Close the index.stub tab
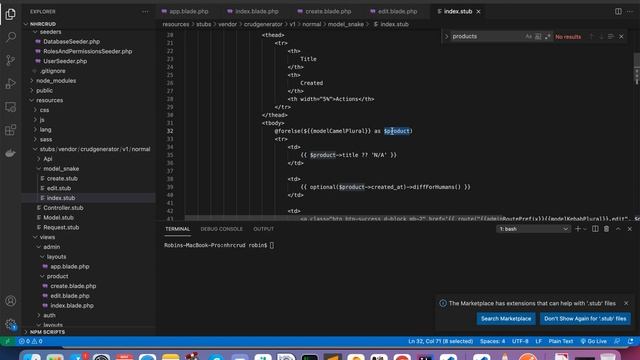The width and height of the screenshot is (640, 360). tap(478, 11)
